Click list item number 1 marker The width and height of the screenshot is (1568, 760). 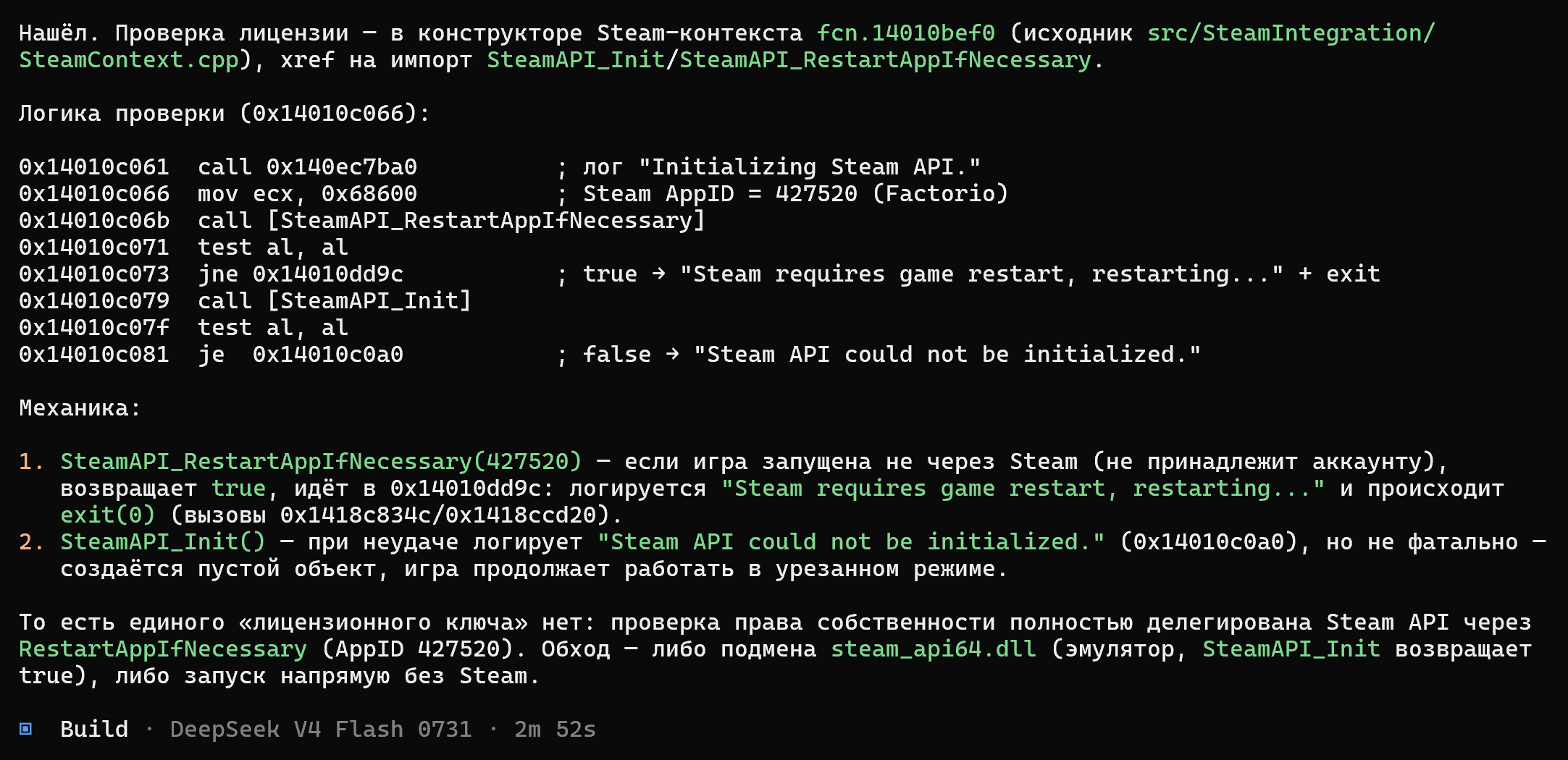click(31, 461)
